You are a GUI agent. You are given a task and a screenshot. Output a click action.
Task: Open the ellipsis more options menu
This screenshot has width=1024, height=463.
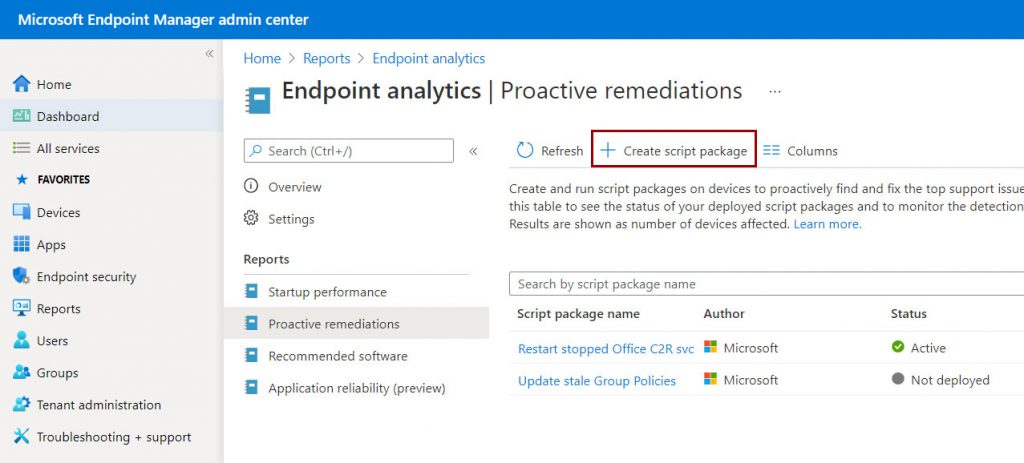coord(775,92)
